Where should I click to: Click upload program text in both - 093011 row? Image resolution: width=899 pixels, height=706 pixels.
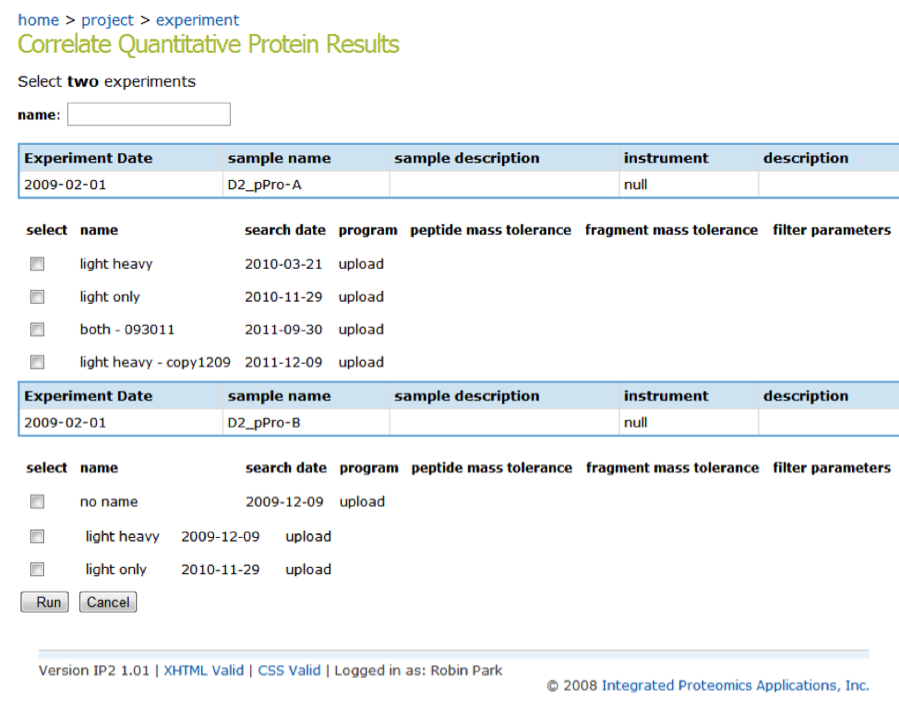361,330
